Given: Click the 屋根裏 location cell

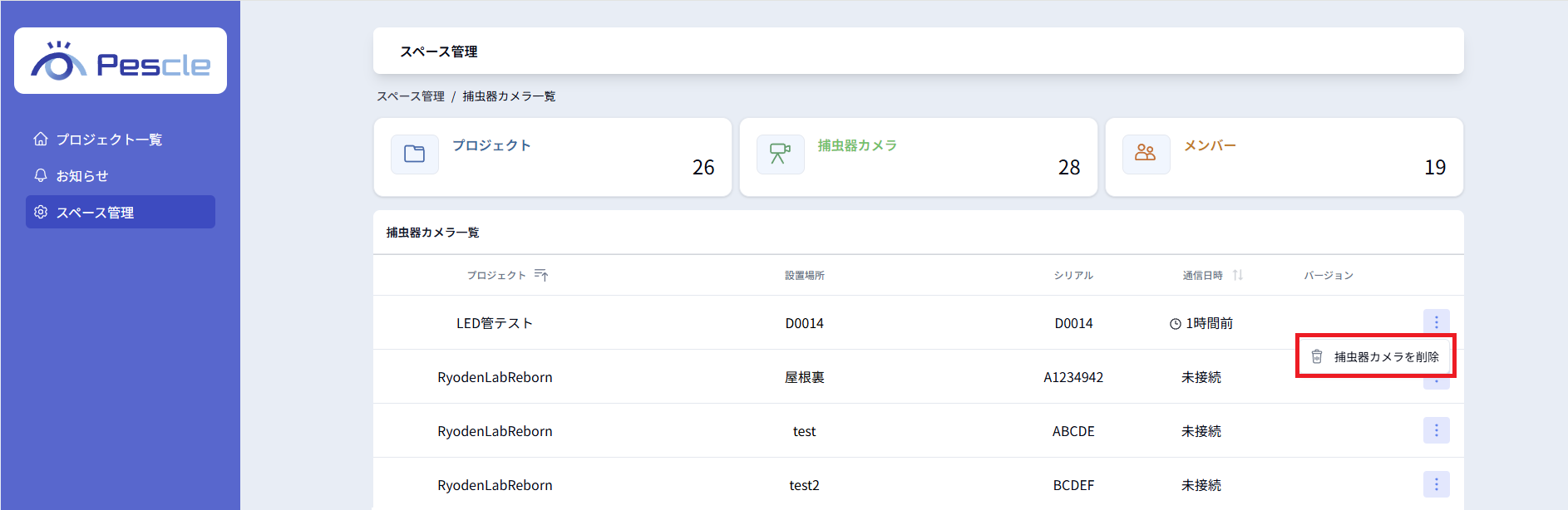Looking at the screenshot, I should [x=804, y=377].
